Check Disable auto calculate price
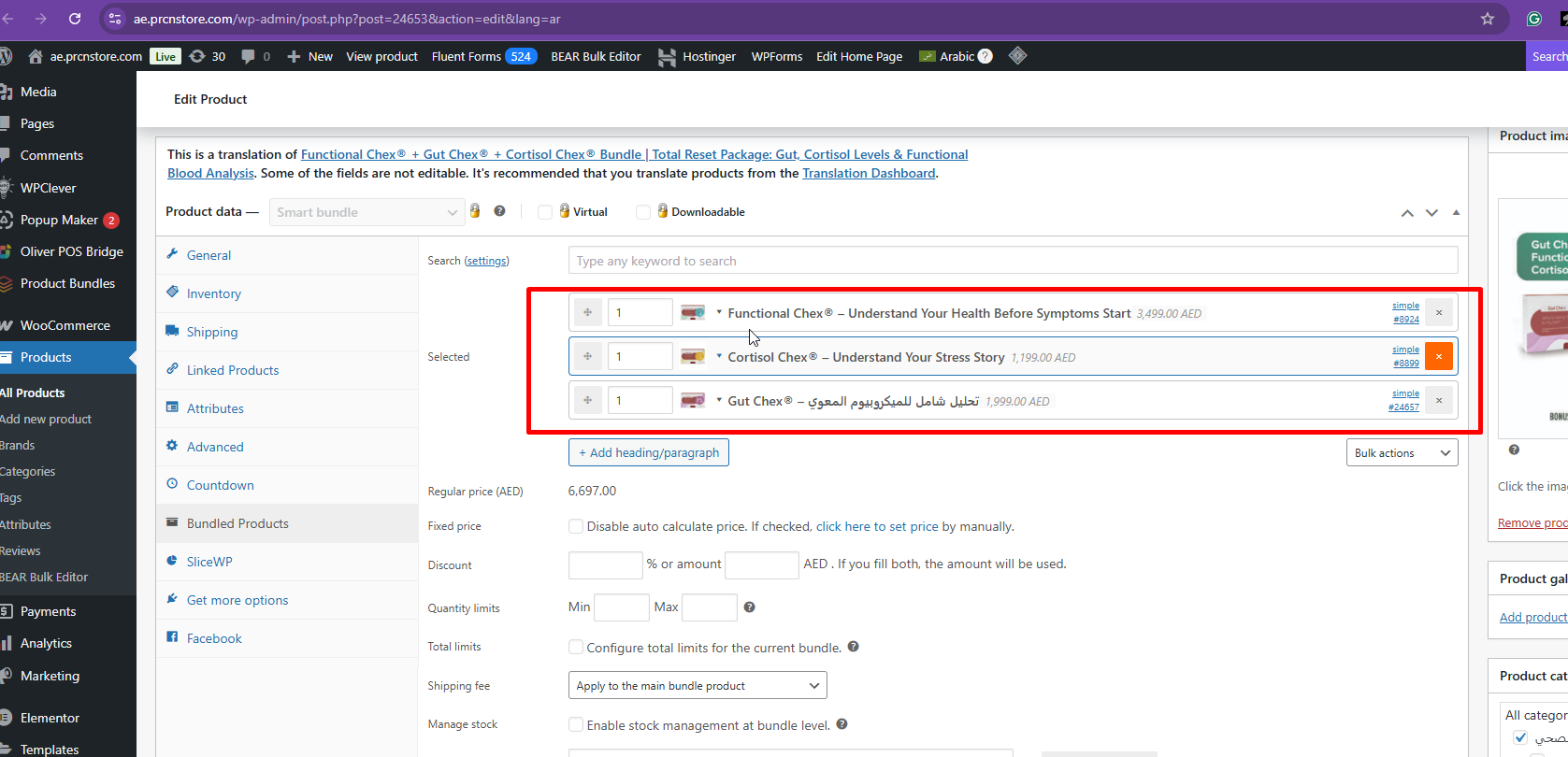The image size is (1568, 757). pos(576,526)
